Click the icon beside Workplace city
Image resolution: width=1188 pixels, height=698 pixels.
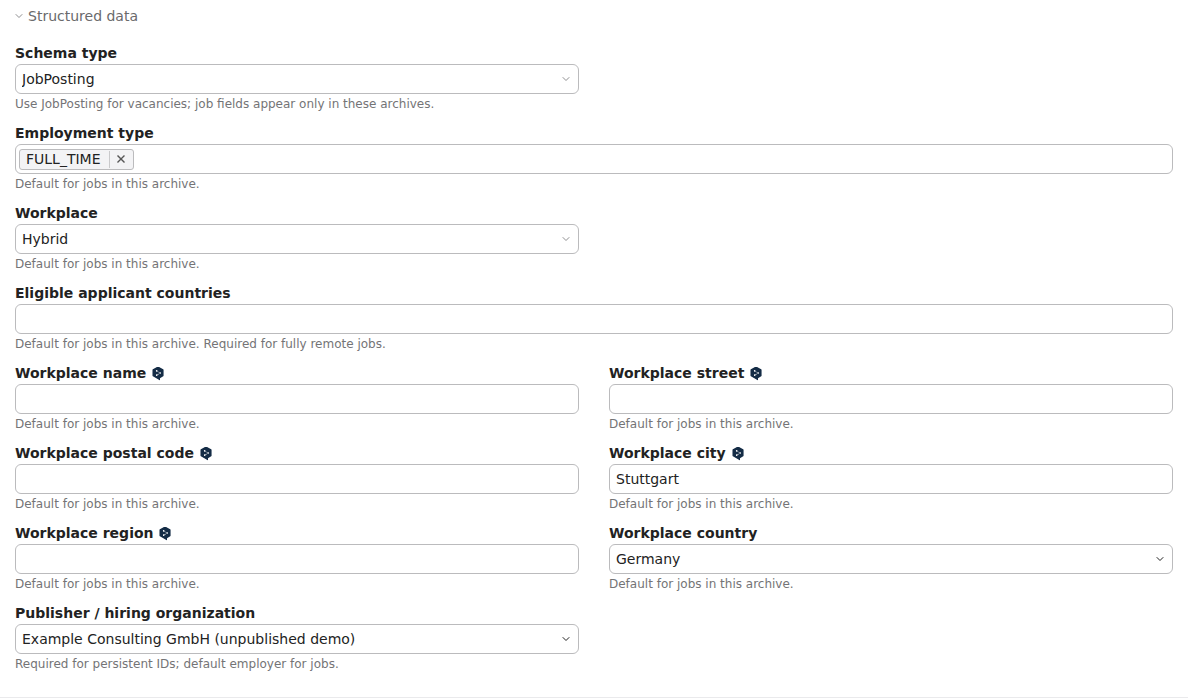coord(738,453)
